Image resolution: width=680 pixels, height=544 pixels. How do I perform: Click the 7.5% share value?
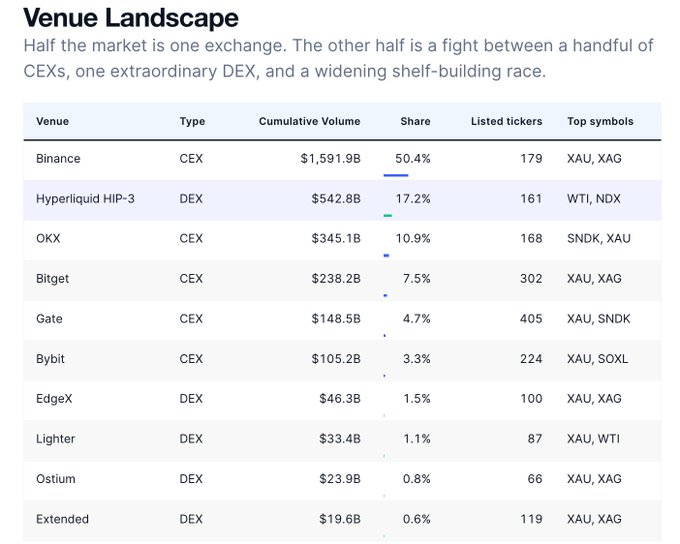pyautogui.click(x=417, y=279)
